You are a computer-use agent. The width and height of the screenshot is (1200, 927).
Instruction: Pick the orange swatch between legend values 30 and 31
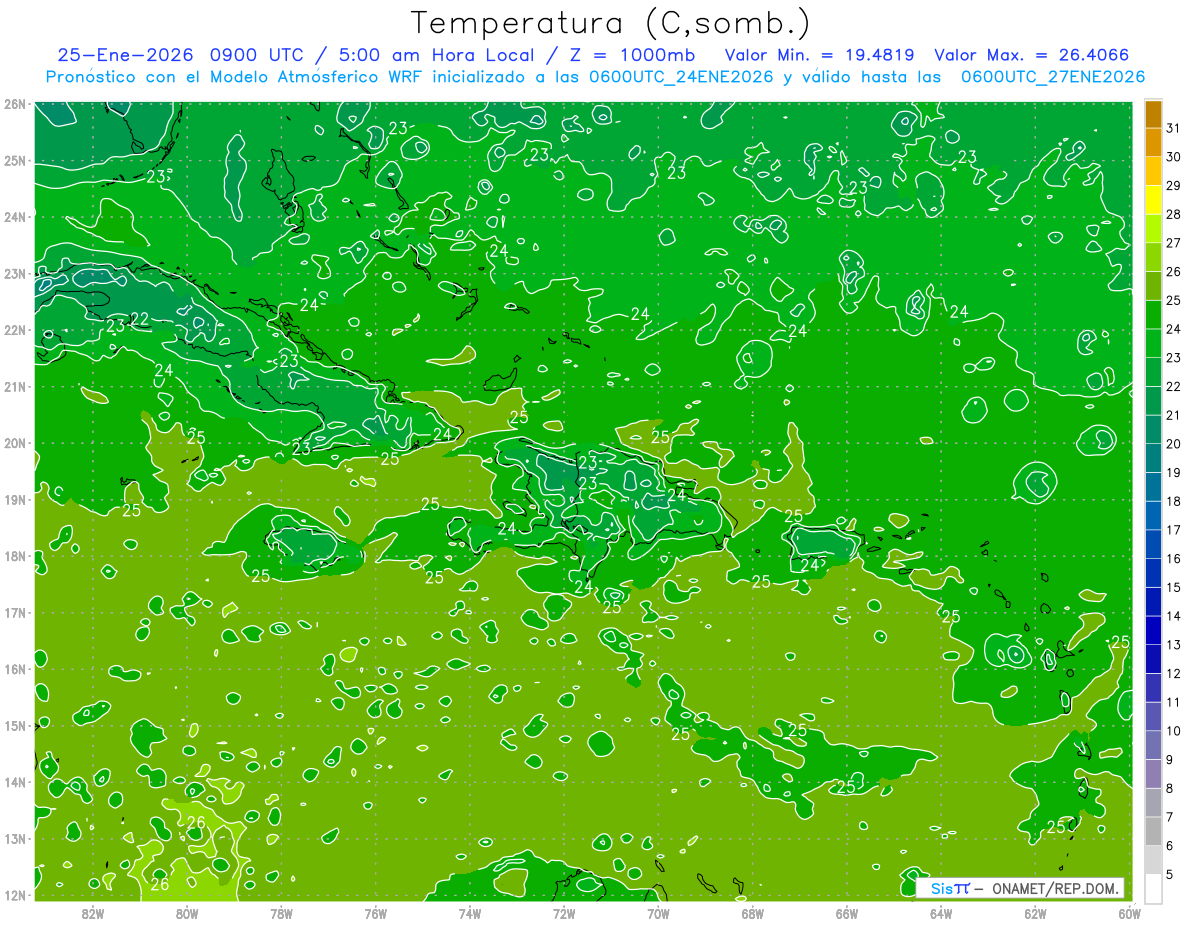point(1153,143)
